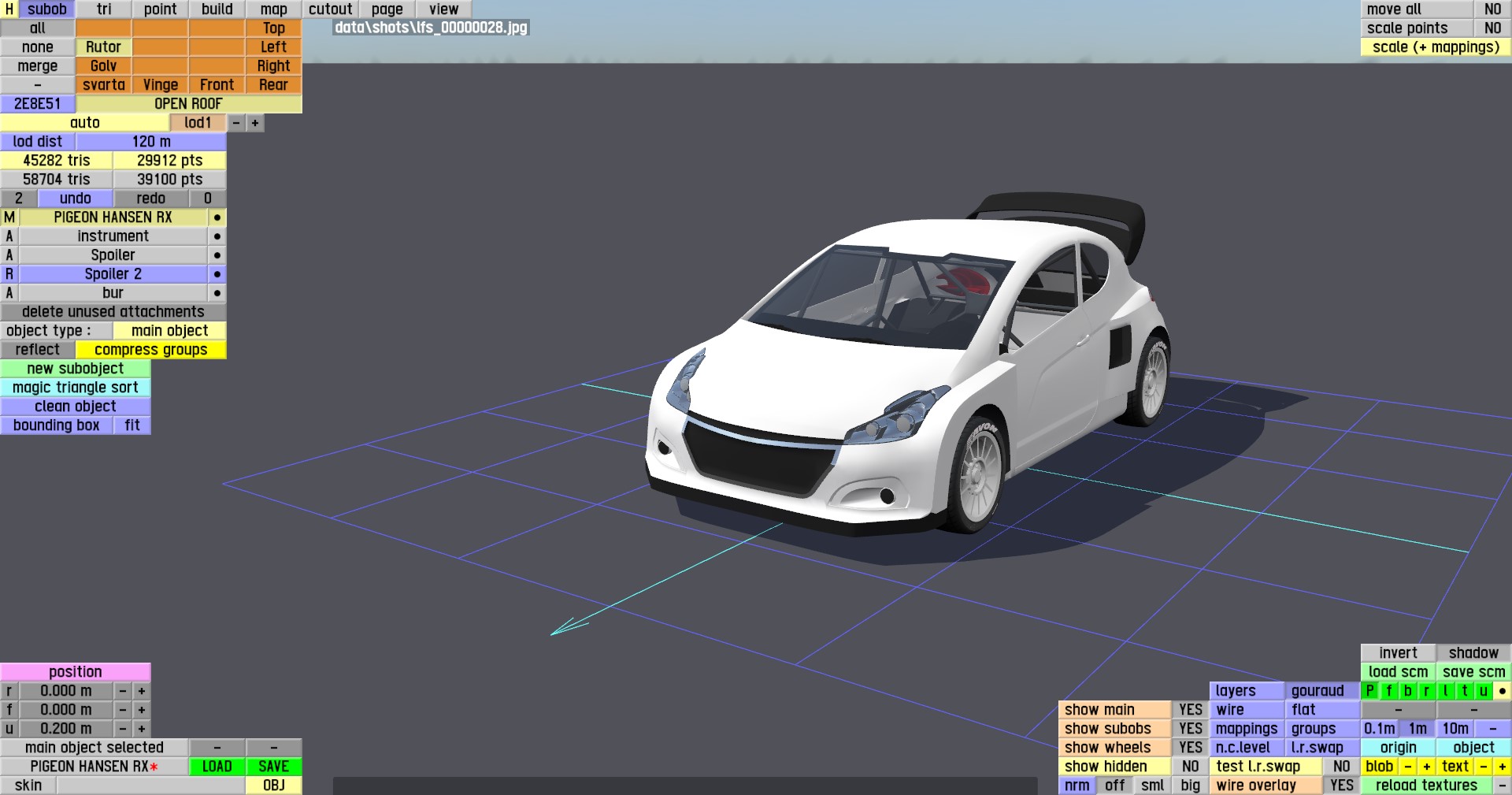Click the redo button
The height and width of the screenshot is (795, 1512).
tap(151, 199)
